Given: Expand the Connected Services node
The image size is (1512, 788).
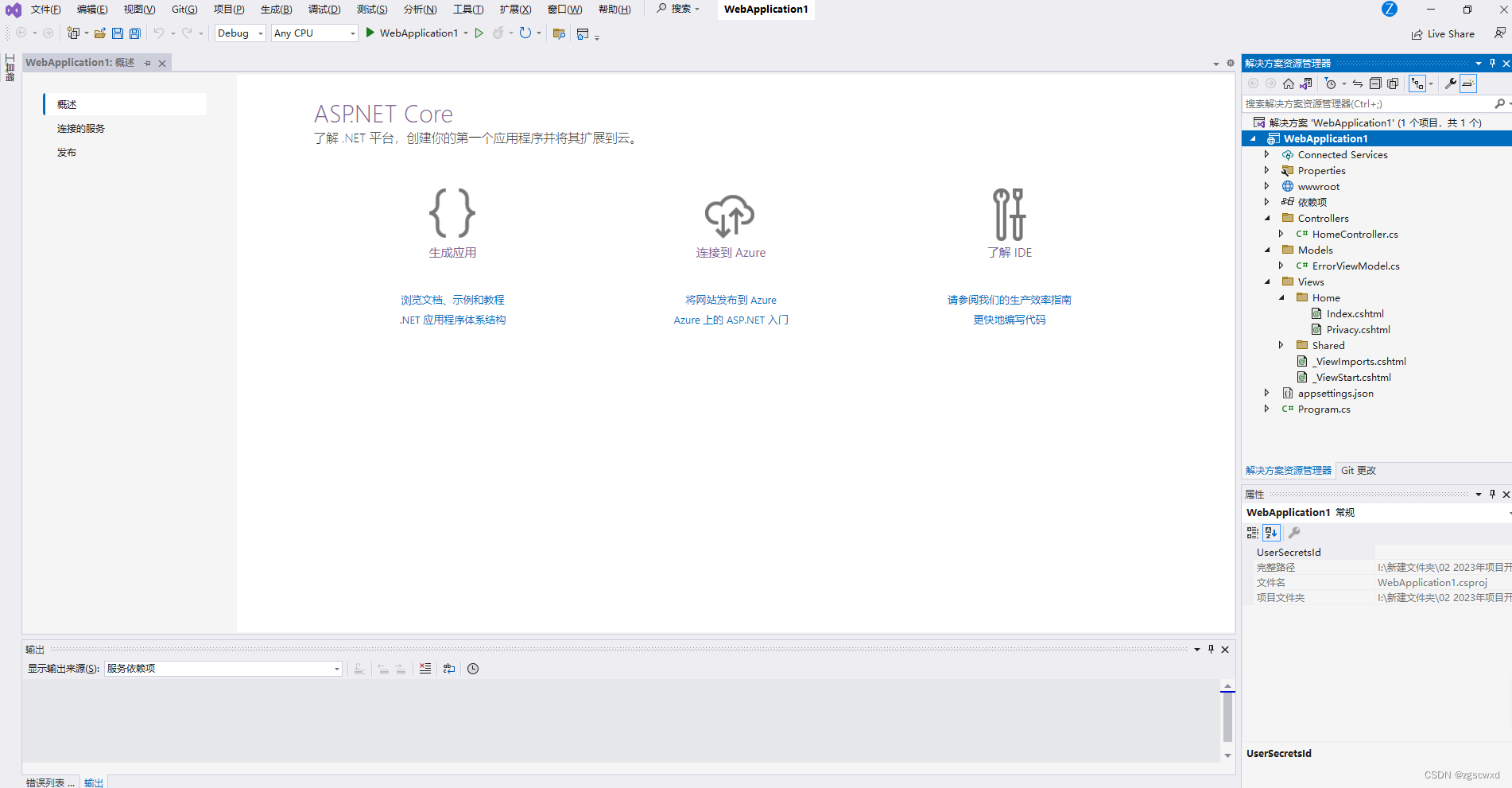Looking at the screenshot, I should (x=1267, y=154).
